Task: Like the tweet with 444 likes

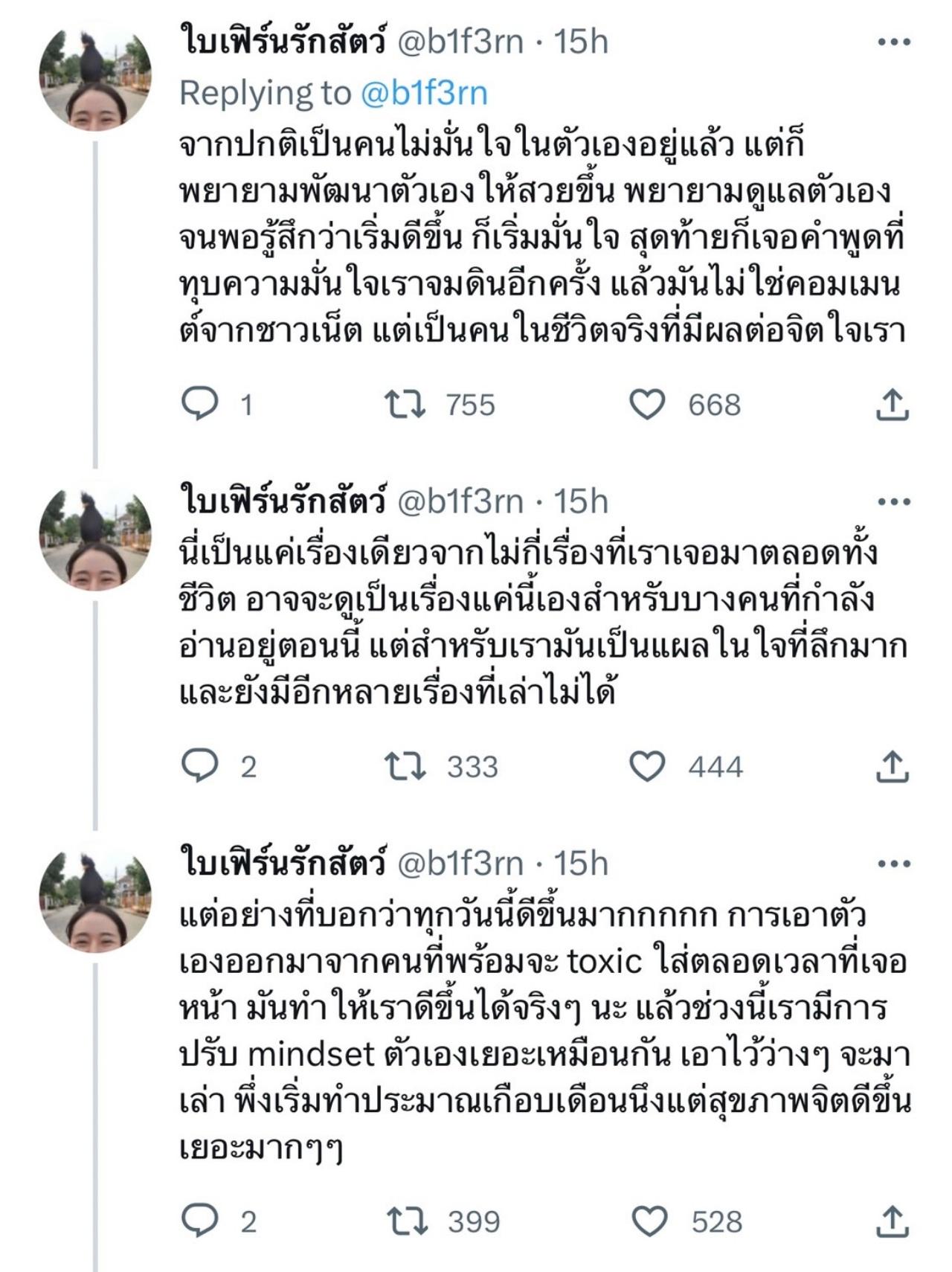Action: pos(647,765)
